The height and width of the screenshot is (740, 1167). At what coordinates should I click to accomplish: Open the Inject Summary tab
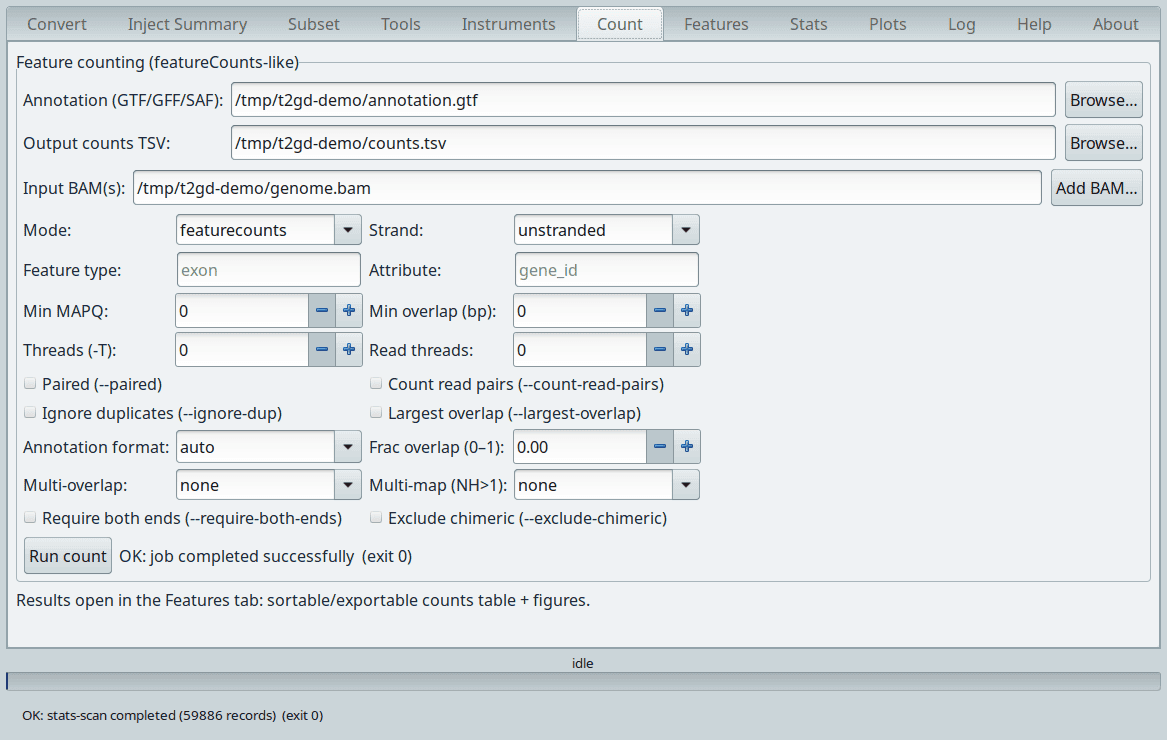[187, 24]
